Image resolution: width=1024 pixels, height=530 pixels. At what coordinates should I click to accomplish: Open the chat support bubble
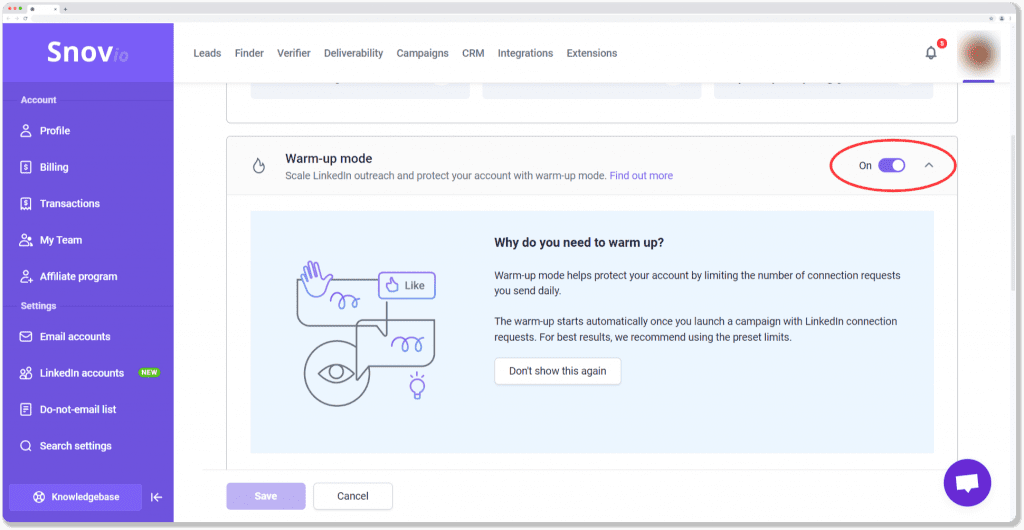click(x=966, y=483)
